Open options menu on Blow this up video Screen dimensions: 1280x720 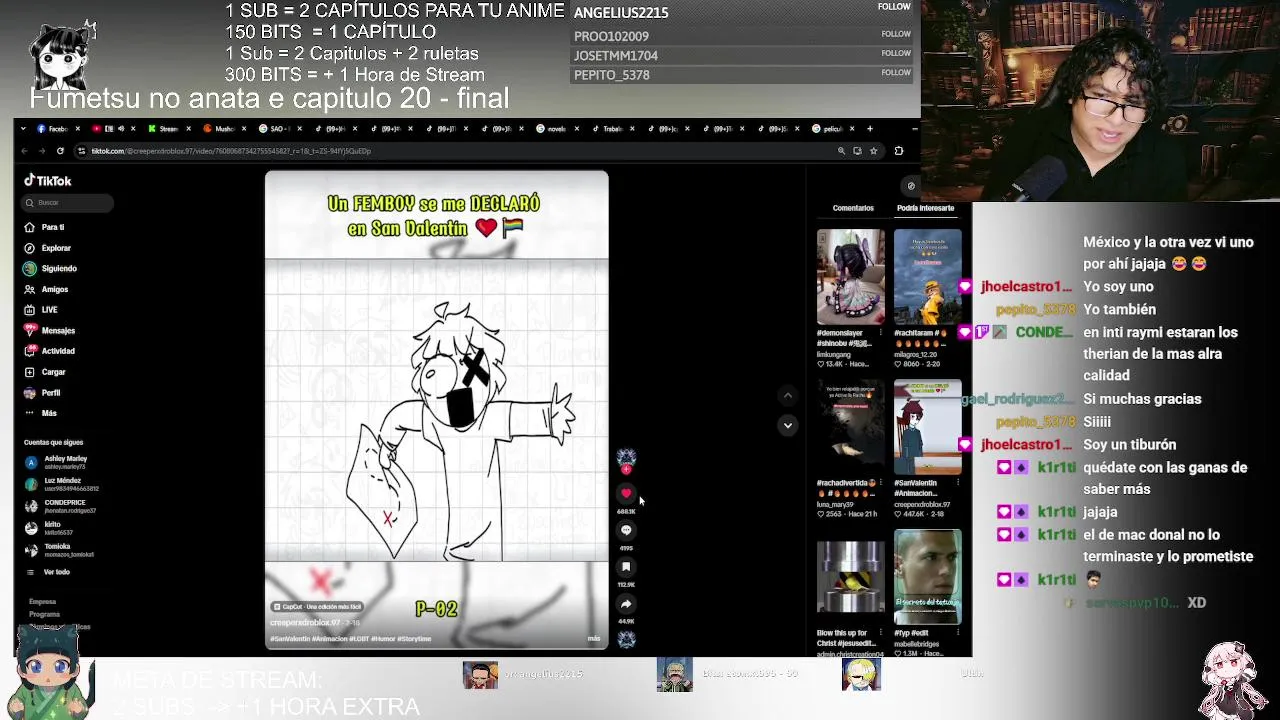click(x=881, y=633)
